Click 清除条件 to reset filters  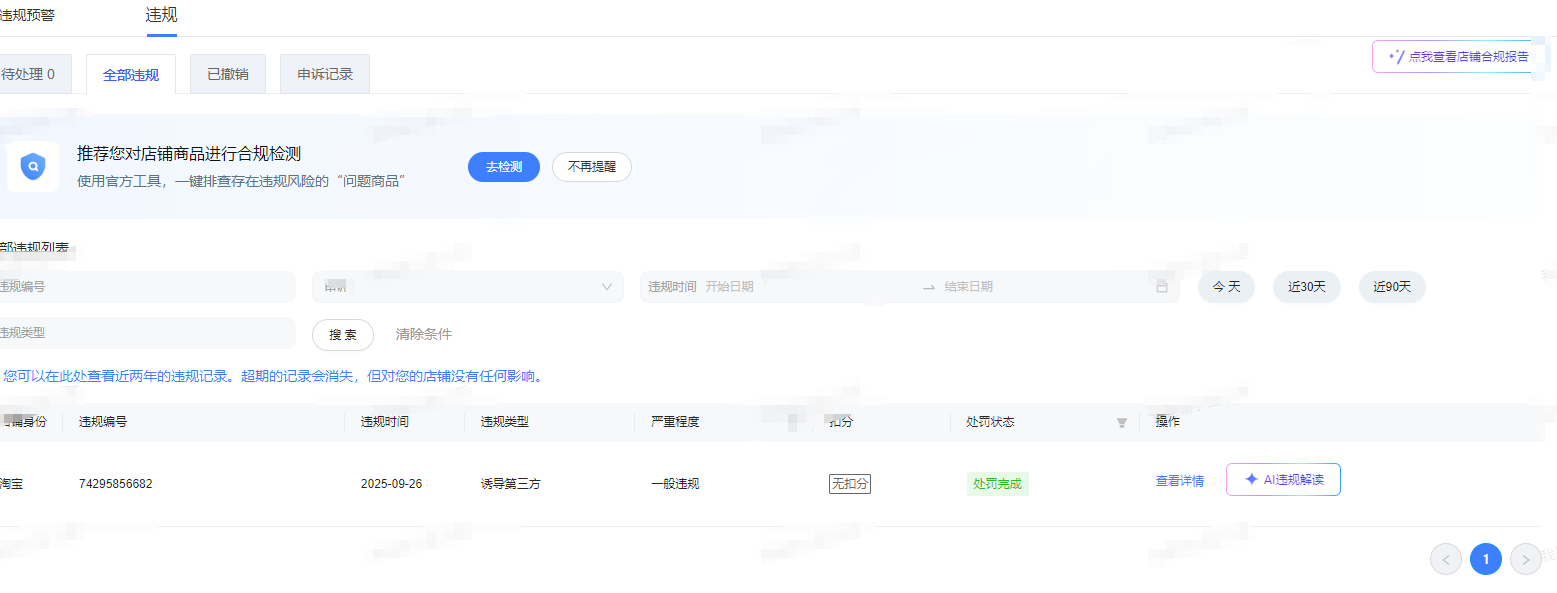pyautogui.click(x=423, y=335)
